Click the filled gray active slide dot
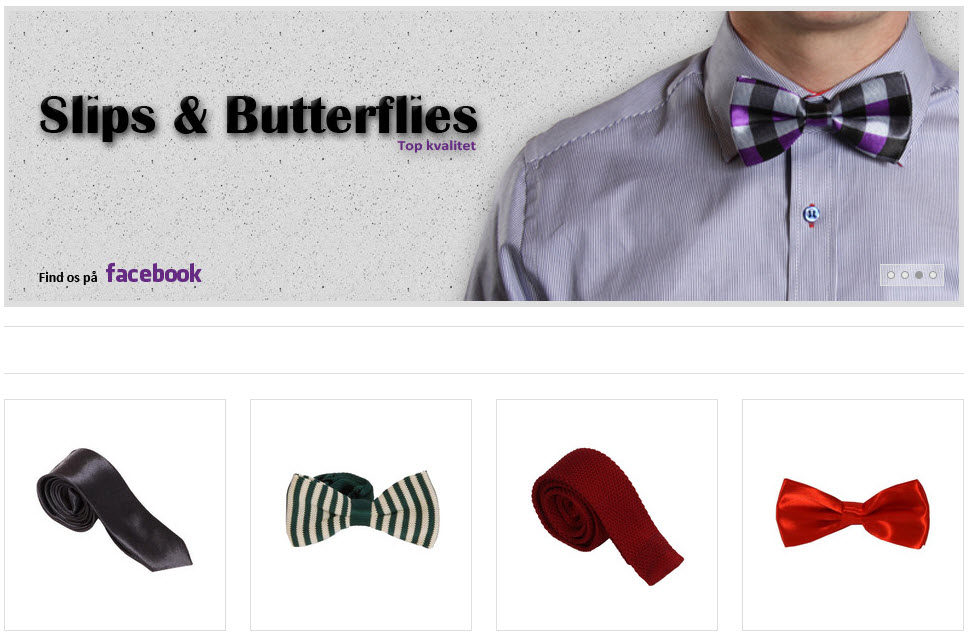This screenshot has width=969, height=634. (x=919, y=275)
